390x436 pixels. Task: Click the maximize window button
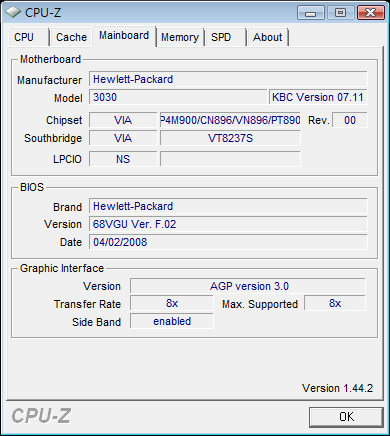[340, 13]
